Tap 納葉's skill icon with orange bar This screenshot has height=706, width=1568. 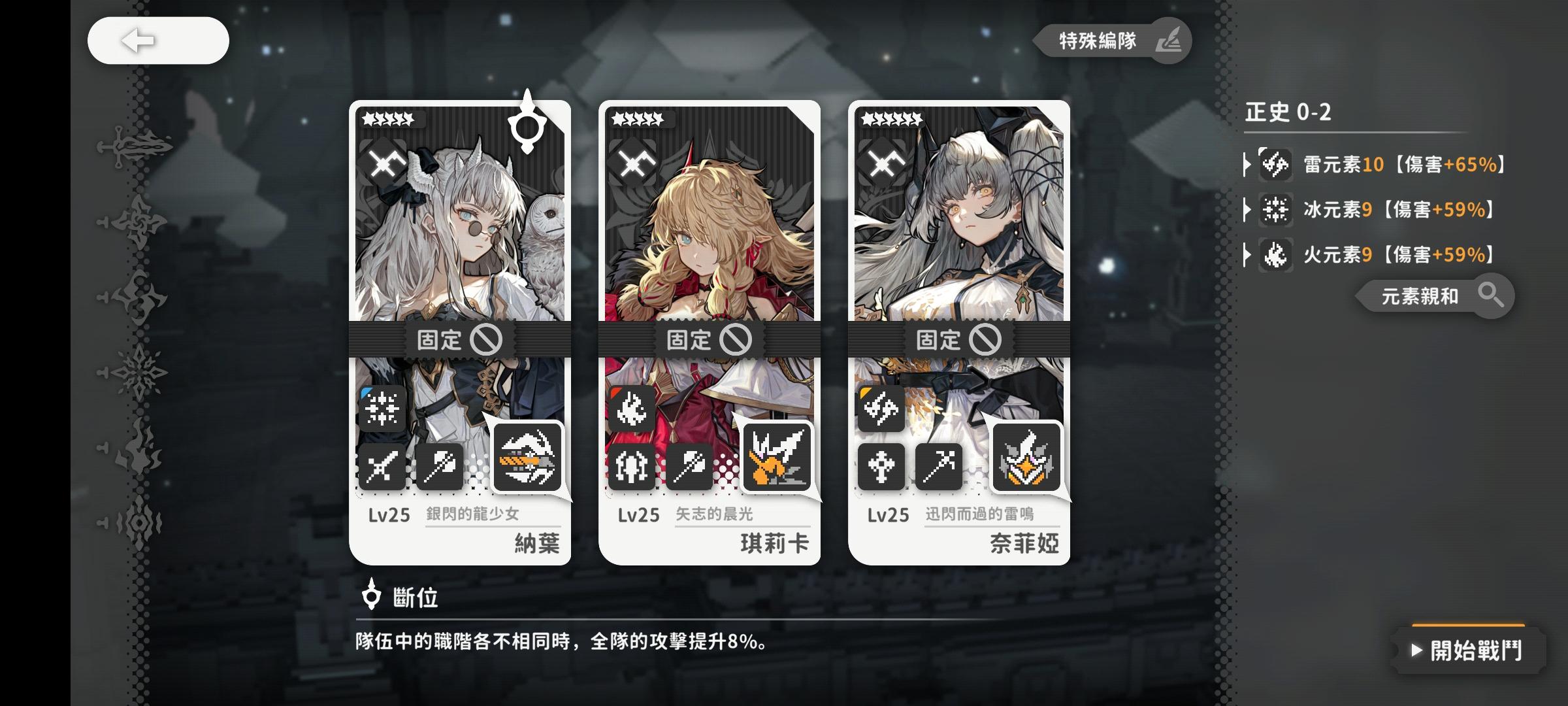[x=527, y=456]
